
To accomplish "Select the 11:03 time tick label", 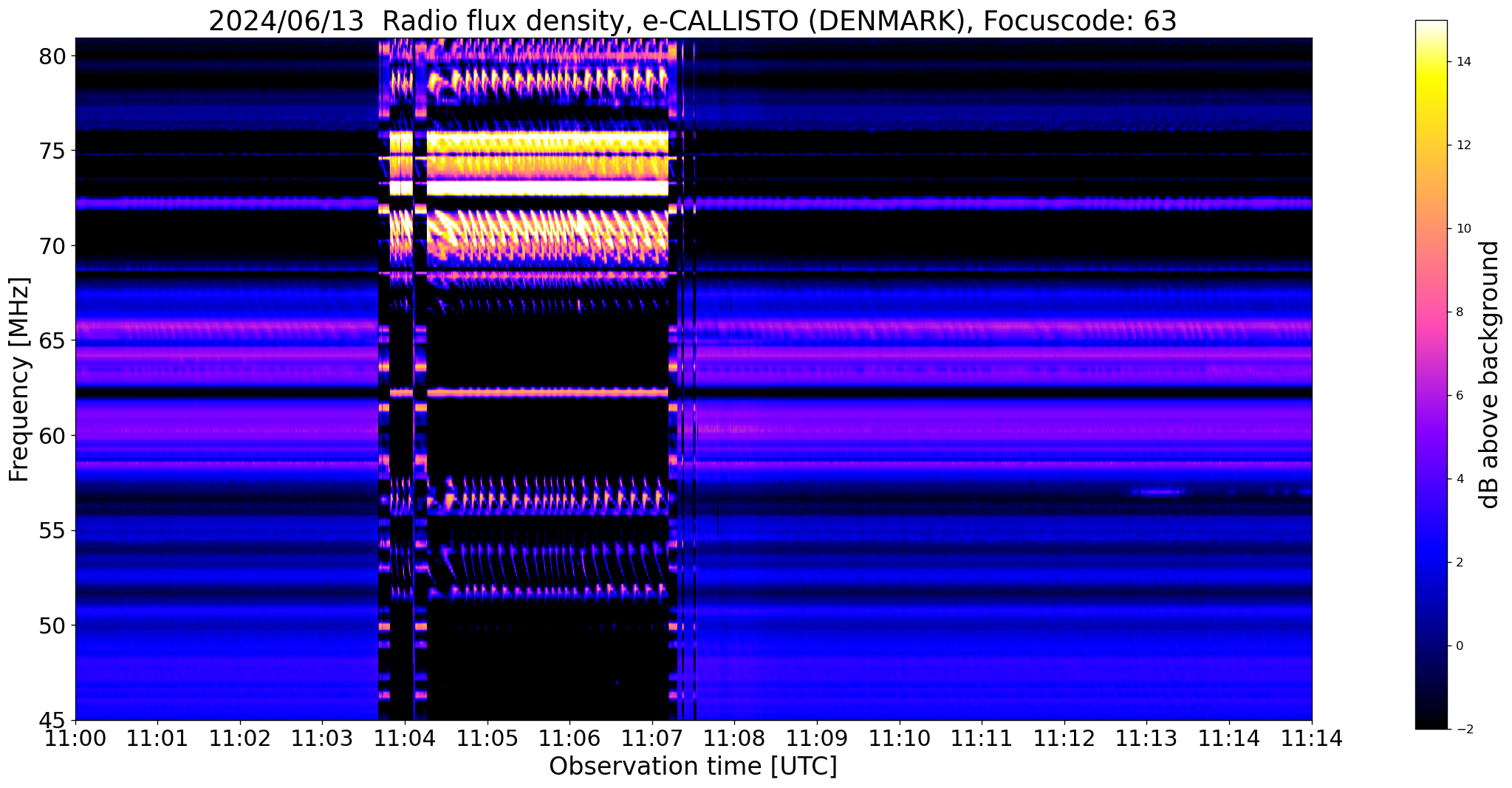I will [x=323, y=738].
